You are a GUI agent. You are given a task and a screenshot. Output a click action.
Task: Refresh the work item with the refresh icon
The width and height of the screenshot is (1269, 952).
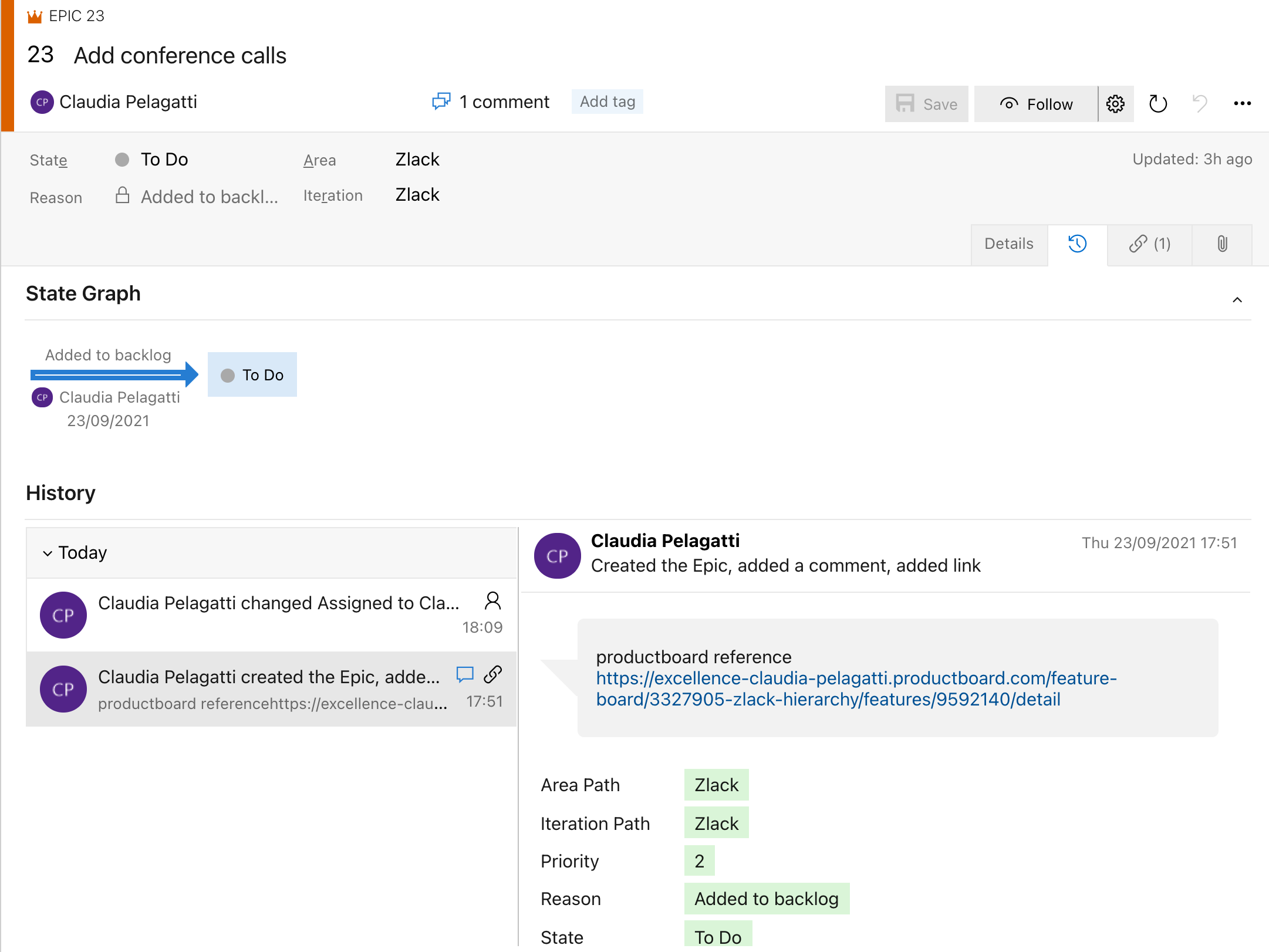click(1157, 104)
